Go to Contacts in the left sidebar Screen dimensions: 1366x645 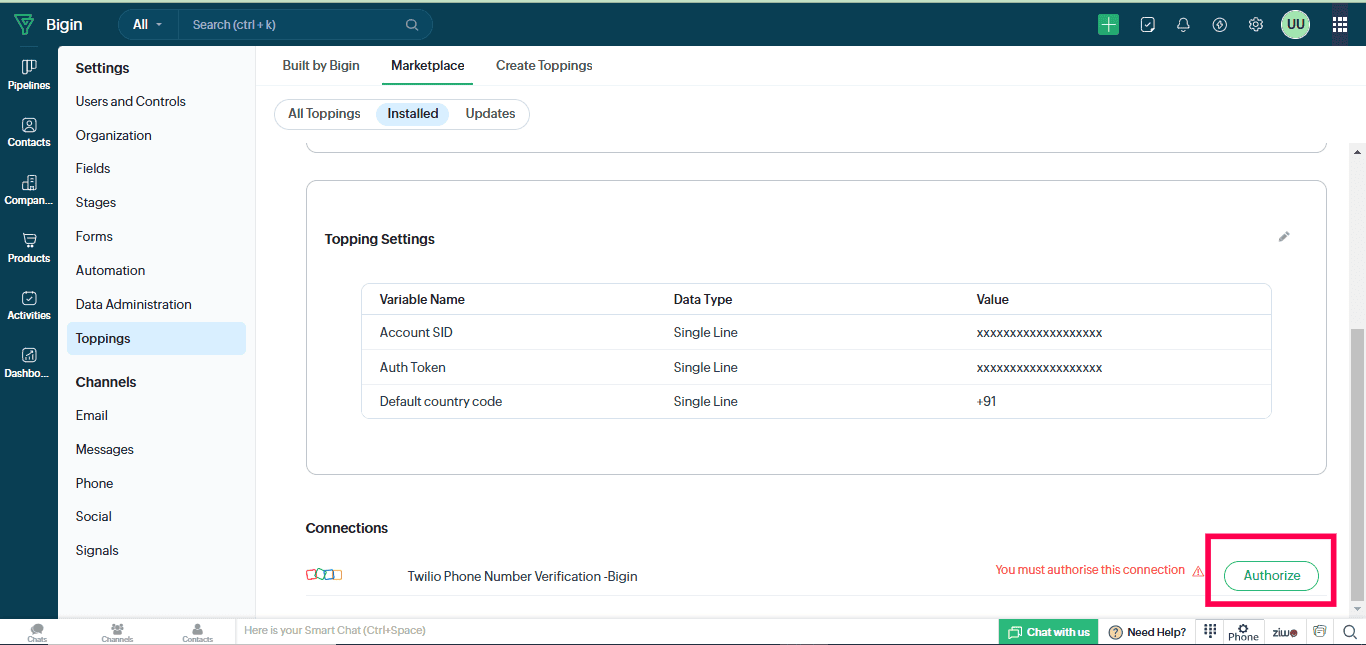point(29,132)
